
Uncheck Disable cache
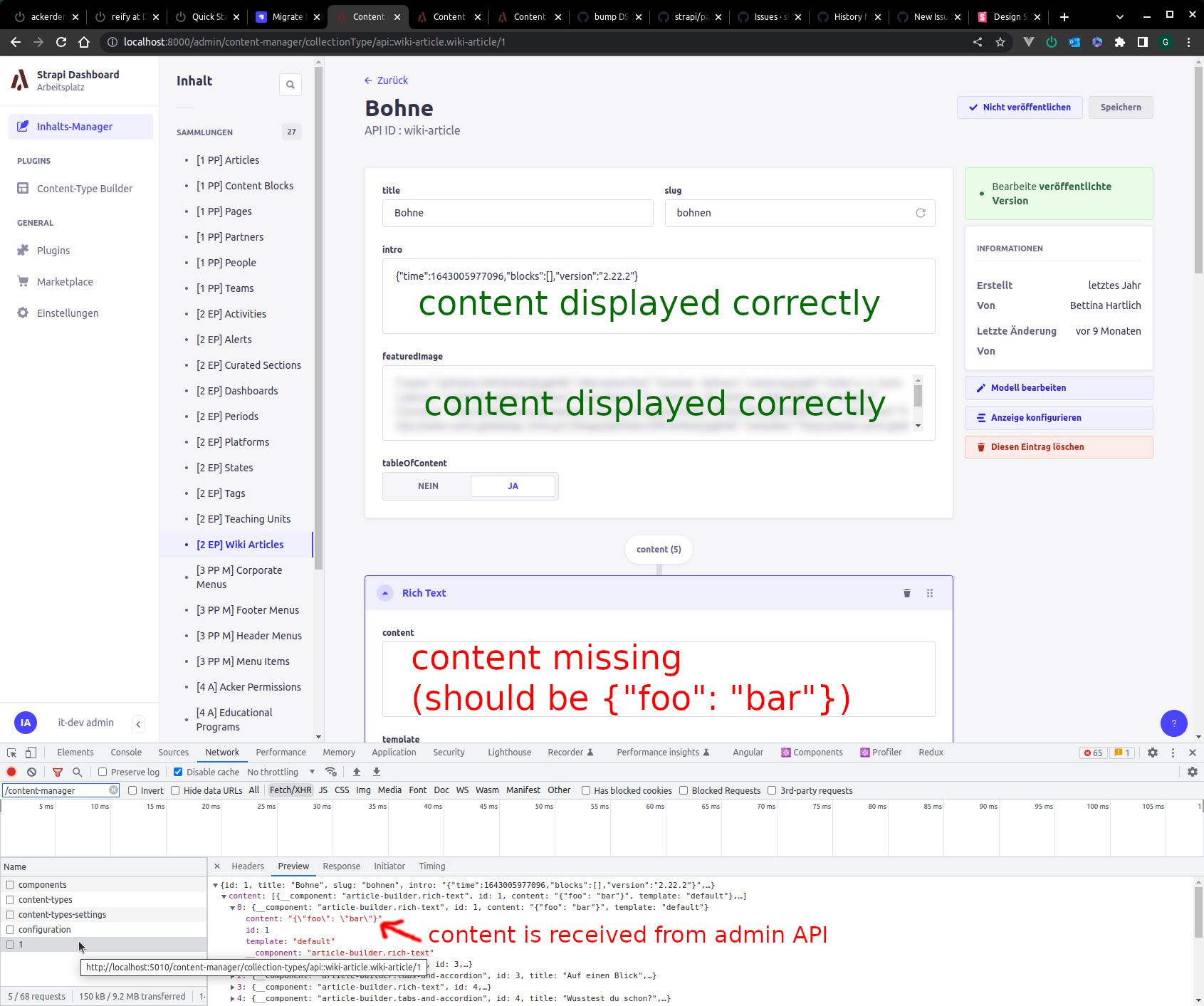(177, 772)
